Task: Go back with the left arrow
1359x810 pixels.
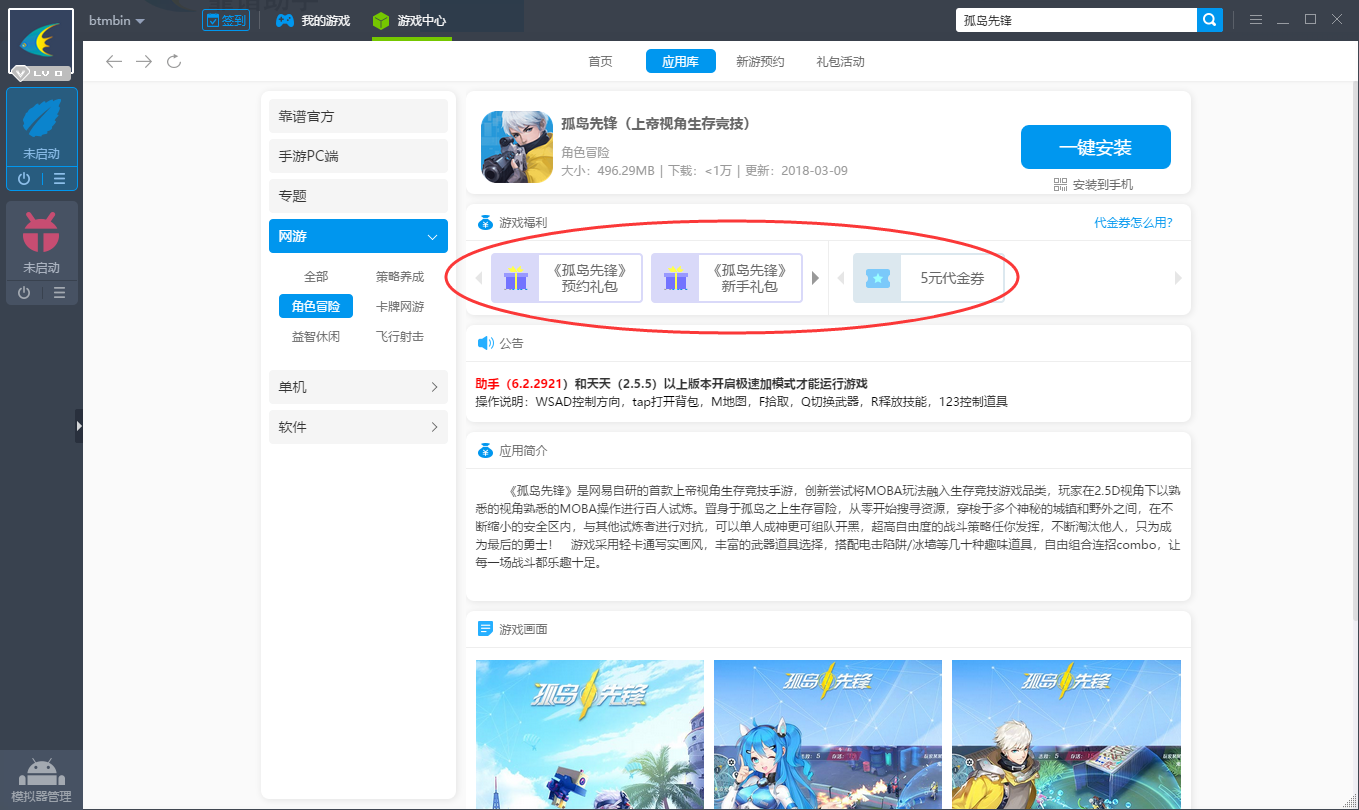Action: [x=114, y=62]
